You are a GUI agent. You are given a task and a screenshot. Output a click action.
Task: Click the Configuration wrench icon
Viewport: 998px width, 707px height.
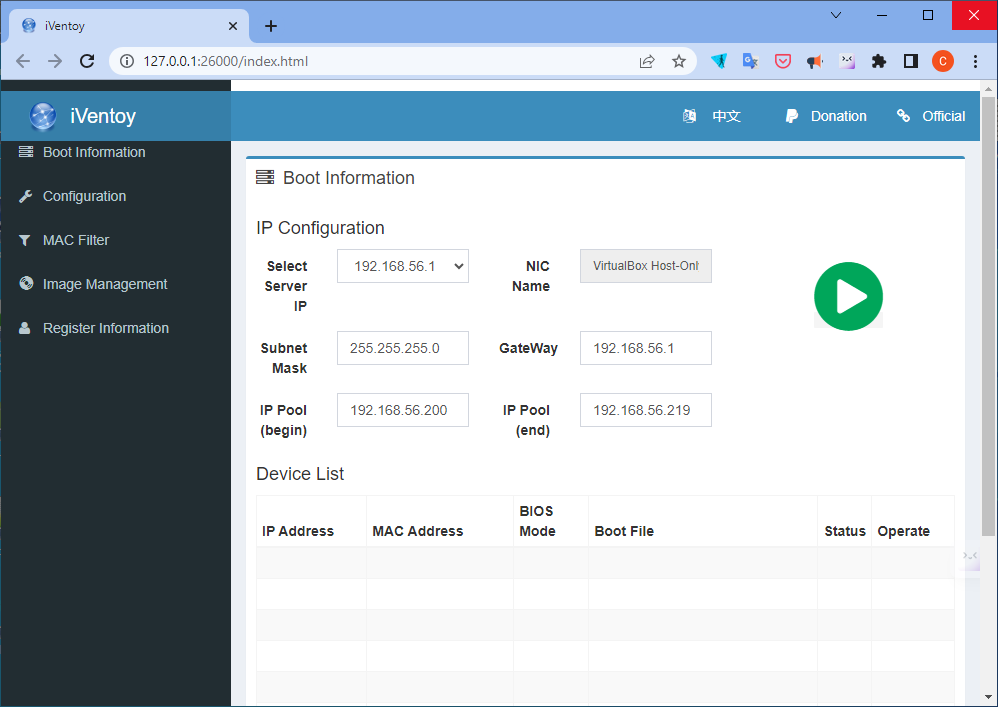pos(25,196)
